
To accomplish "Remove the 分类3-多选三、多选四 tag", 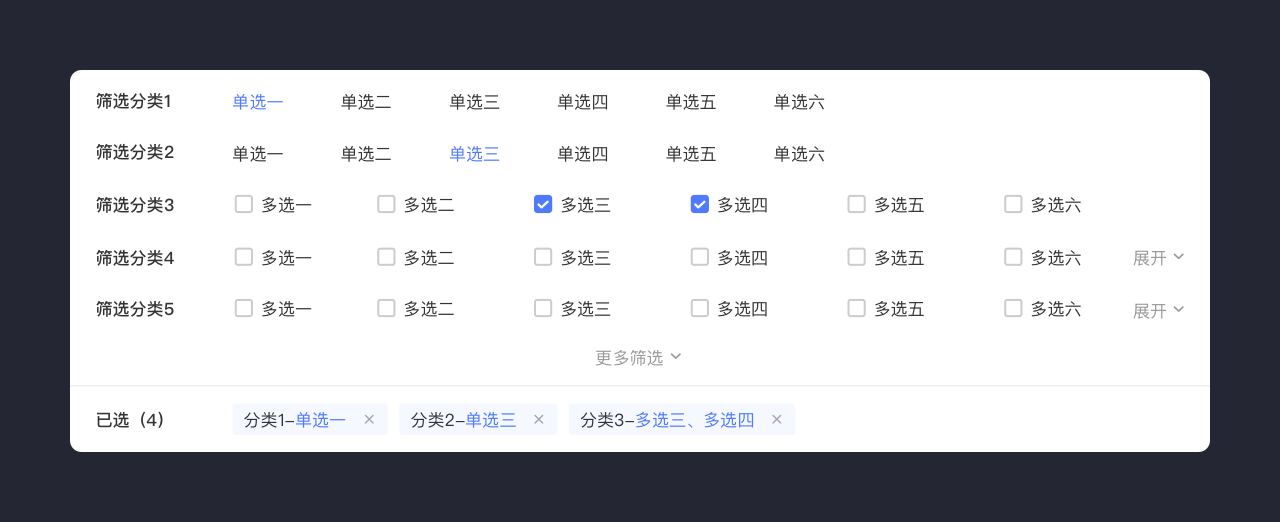I will (x=776, y=420).
